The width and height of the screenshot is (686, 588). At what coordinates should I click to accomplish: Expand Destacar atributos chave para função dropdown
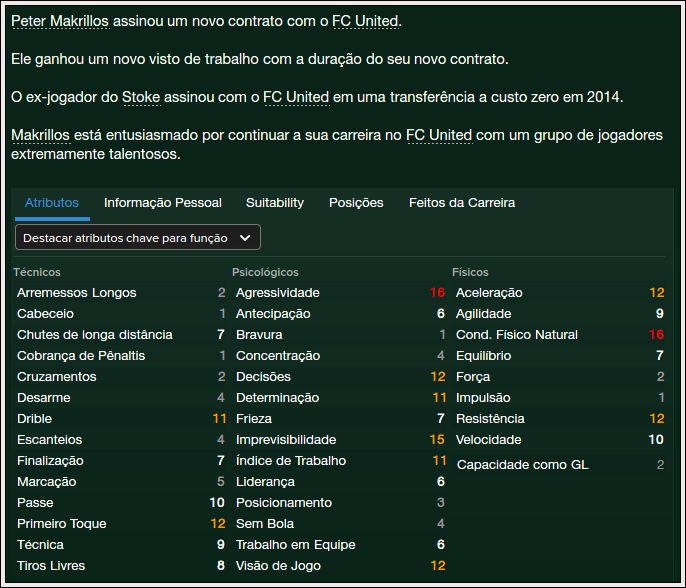(138, 238)
